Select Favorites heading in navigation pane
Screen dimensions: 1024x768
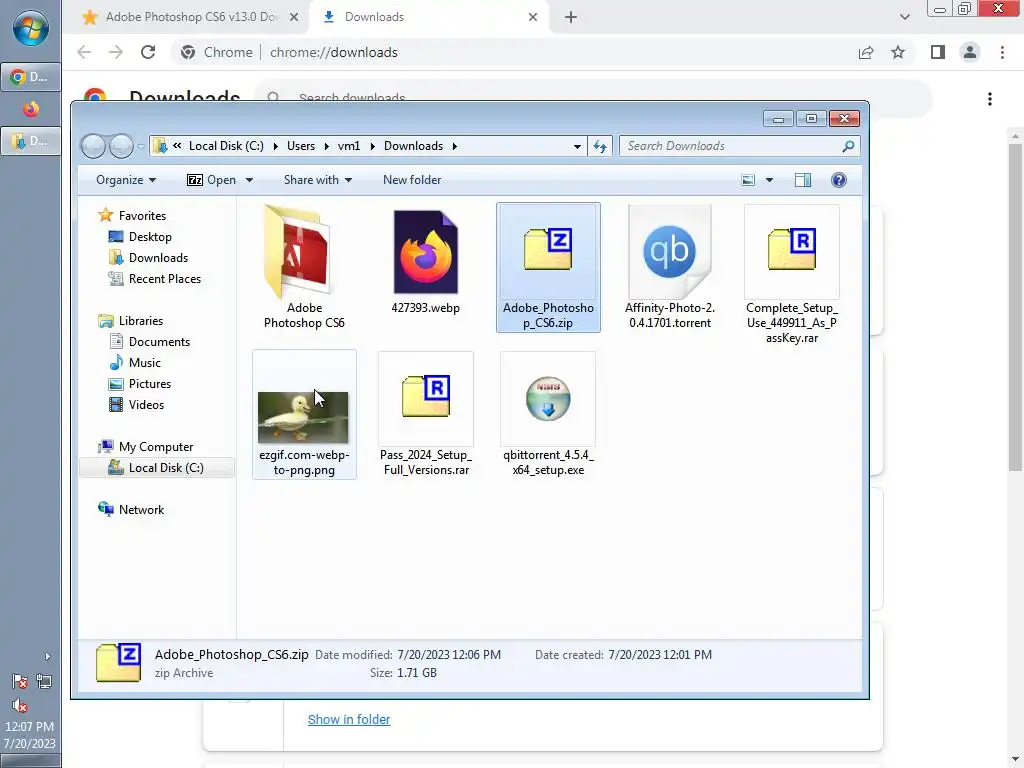[142, 216]
